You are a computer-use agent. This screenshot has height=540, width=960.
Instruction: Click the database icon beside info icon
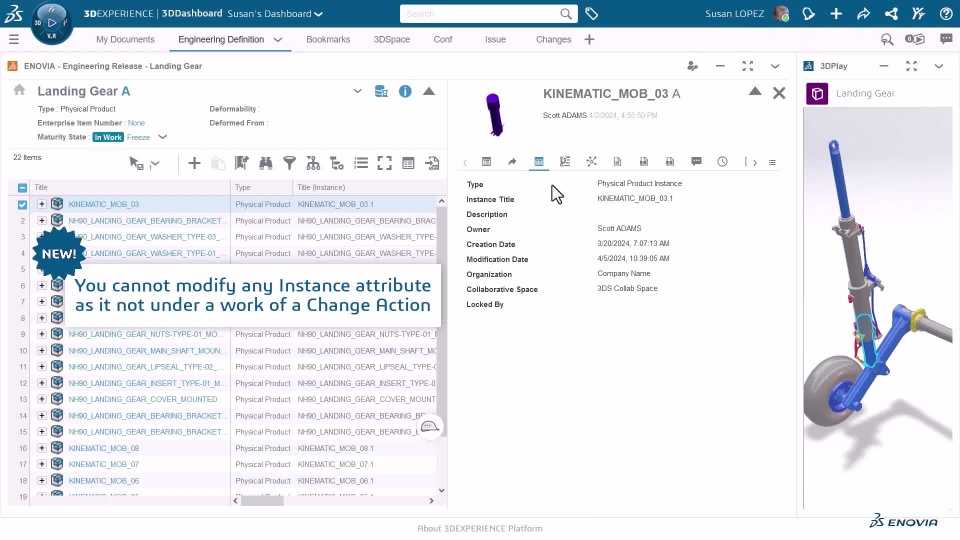tap(381, 92)
